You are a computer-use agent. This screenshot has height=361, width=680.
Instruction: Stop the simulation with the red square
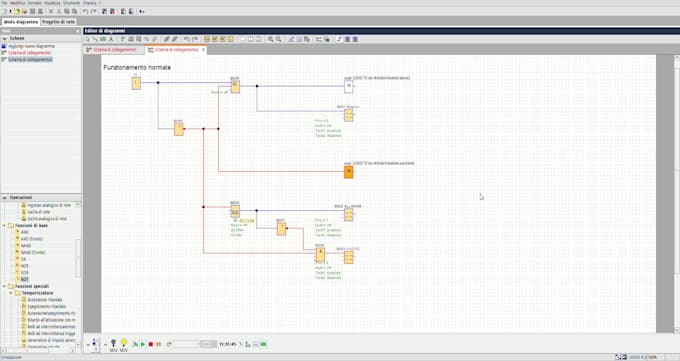pos(150,344)
